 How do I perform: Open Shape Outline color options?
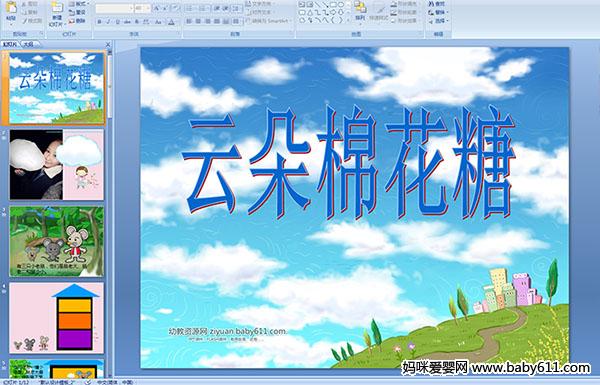coord(406,12)
